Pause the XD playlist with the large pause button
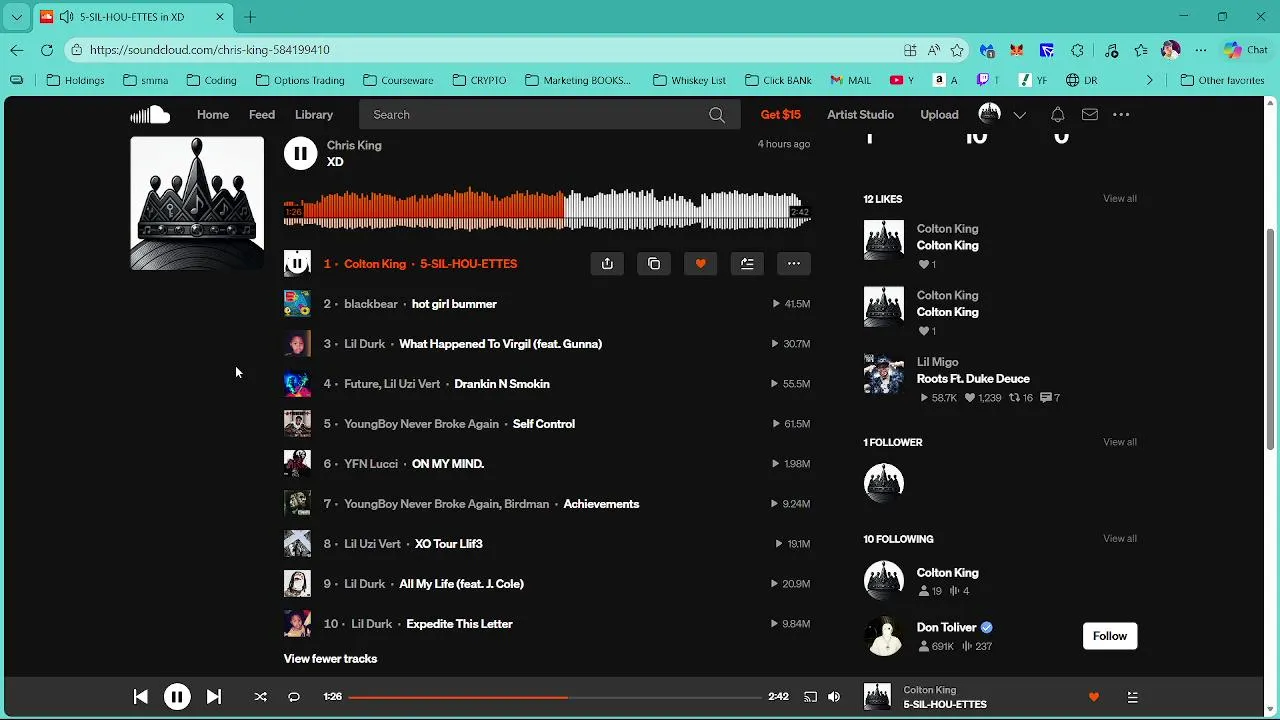1280x720 pixels. (300, 153)
